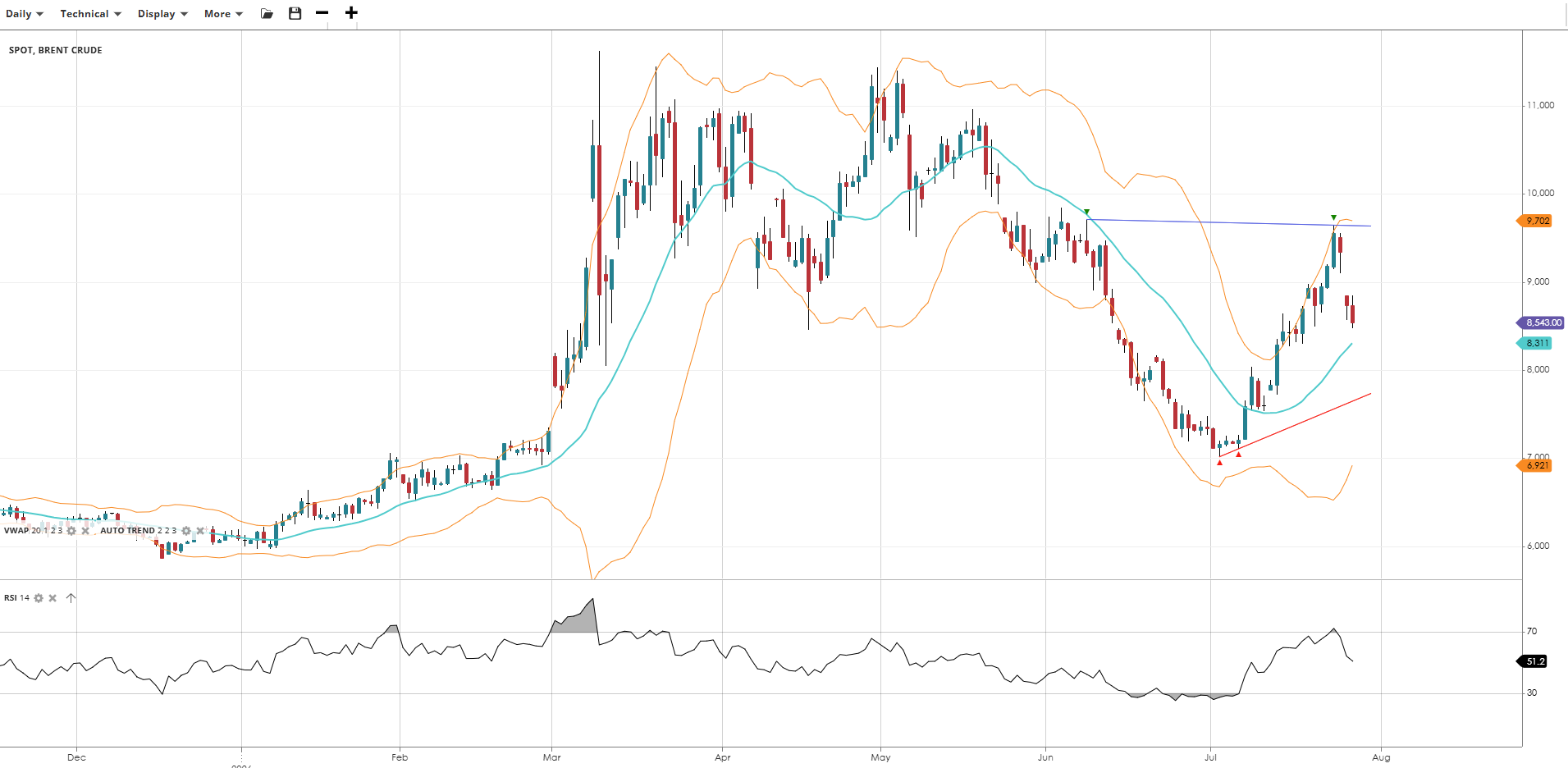Remove the RSI indicator with its X
Image resolution: width=1568 pixels, height=768 pixels.
point(53,598)
